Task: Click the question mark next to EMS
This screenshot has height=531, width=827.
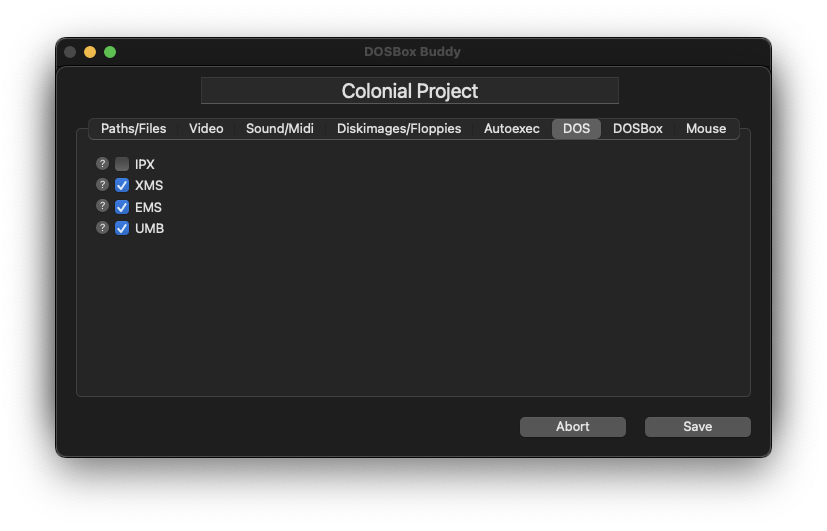Action: [x=102, y=206]
